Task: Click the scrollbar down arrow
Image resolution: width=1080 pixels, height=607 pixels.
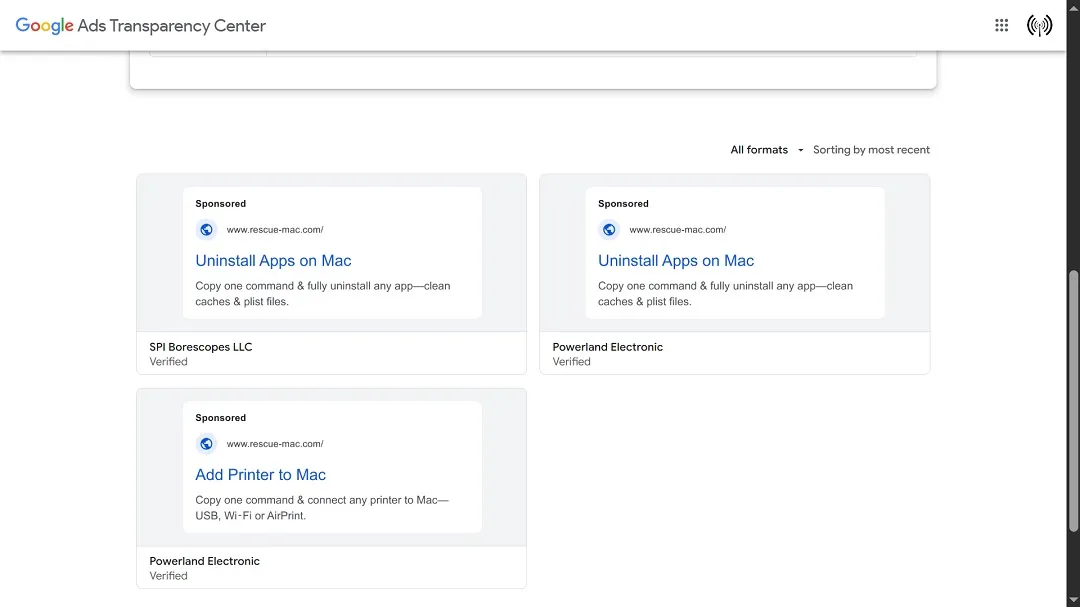Action: 1073,600
